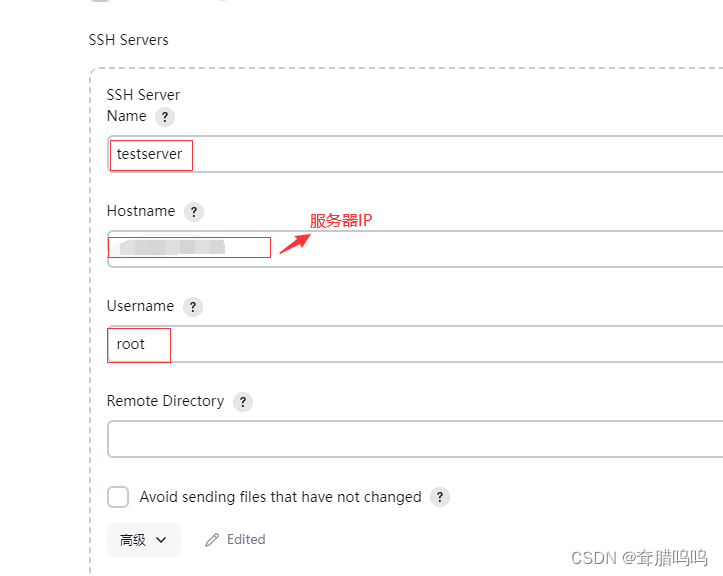The image size is (723, 576).
Task: Click the Hostname field label
Action: point(141,212)
